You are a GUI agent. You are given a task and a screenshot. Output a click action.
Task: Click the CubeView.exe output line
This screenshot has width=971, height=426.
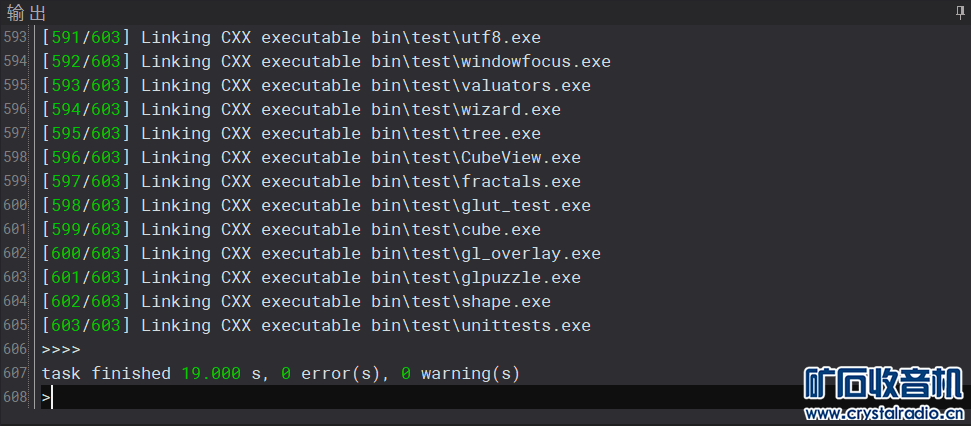click(x=311, y=158)
